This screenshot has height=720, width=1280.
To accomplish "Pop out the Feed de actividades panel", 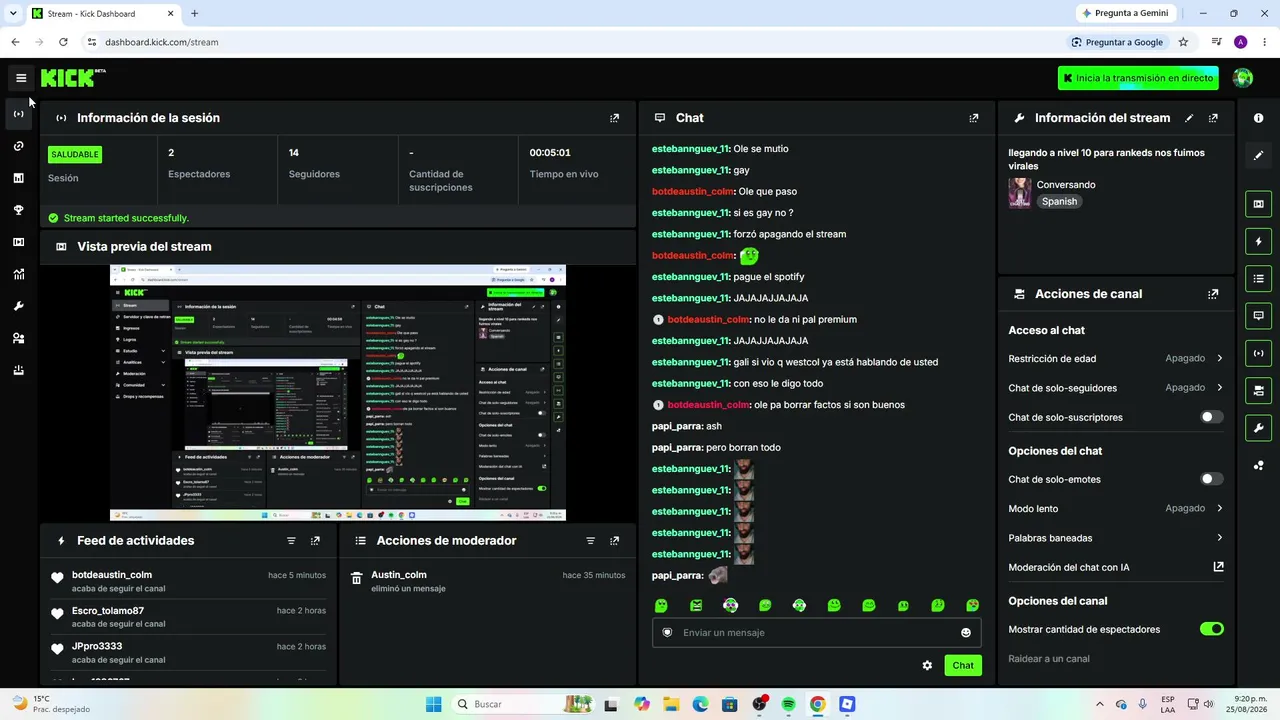I will (x=315, y=541).
